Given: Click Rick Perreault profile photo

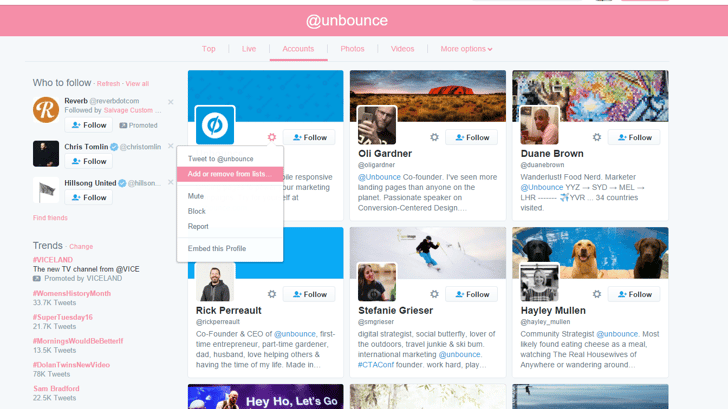Looking at the screenshot, I should pyautogui.click(x=215, y=282).
